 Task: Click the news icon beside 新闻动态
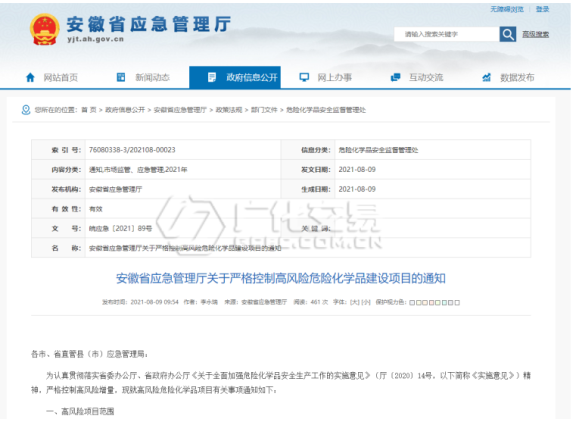pos(120,77)
